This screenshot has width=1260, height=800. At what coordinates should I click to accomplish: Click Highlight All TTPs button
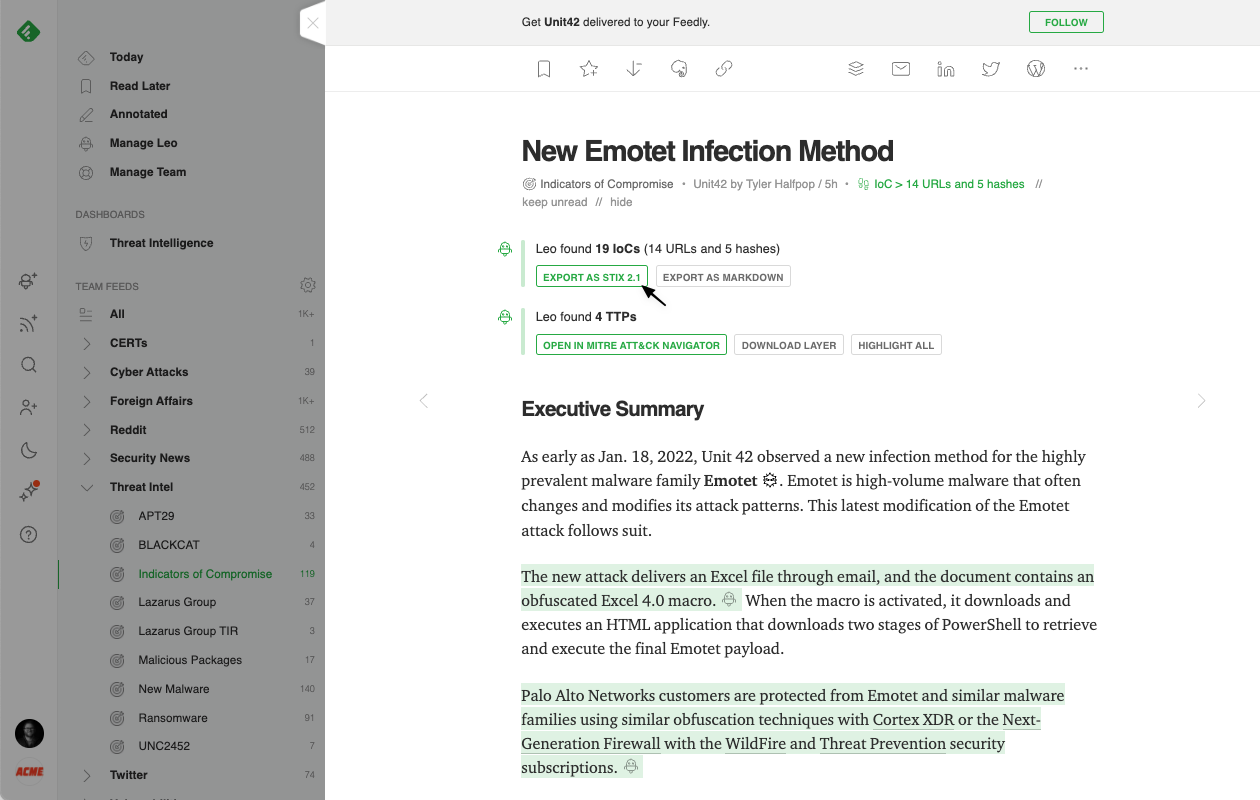pyautogui.click(x=895, y=345)
